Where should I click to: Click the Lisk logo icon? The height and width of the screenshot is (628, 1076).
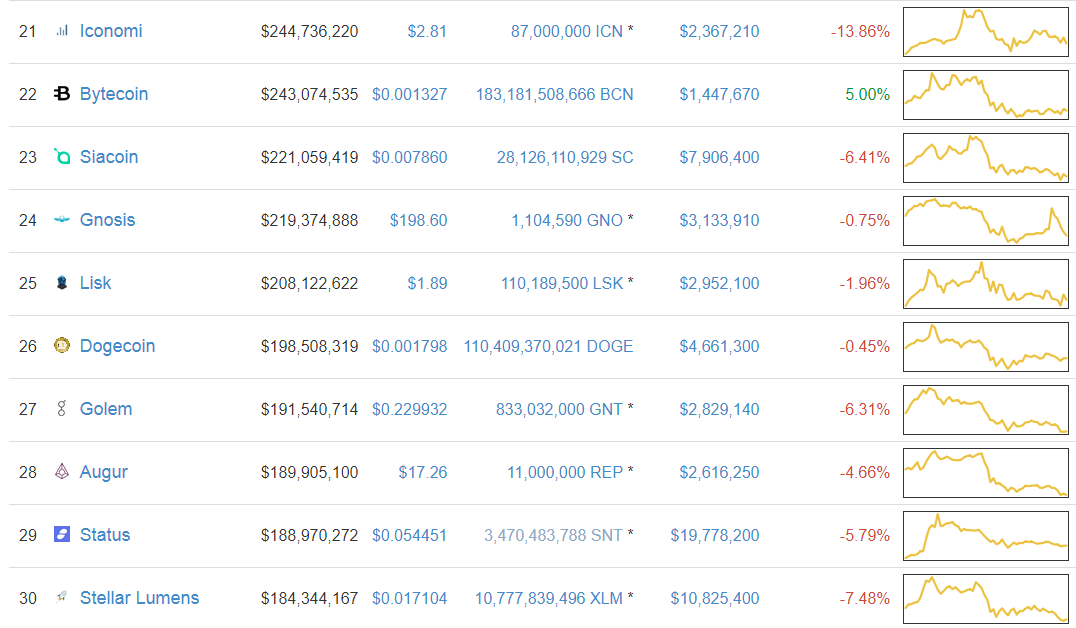tap(62, 283)
